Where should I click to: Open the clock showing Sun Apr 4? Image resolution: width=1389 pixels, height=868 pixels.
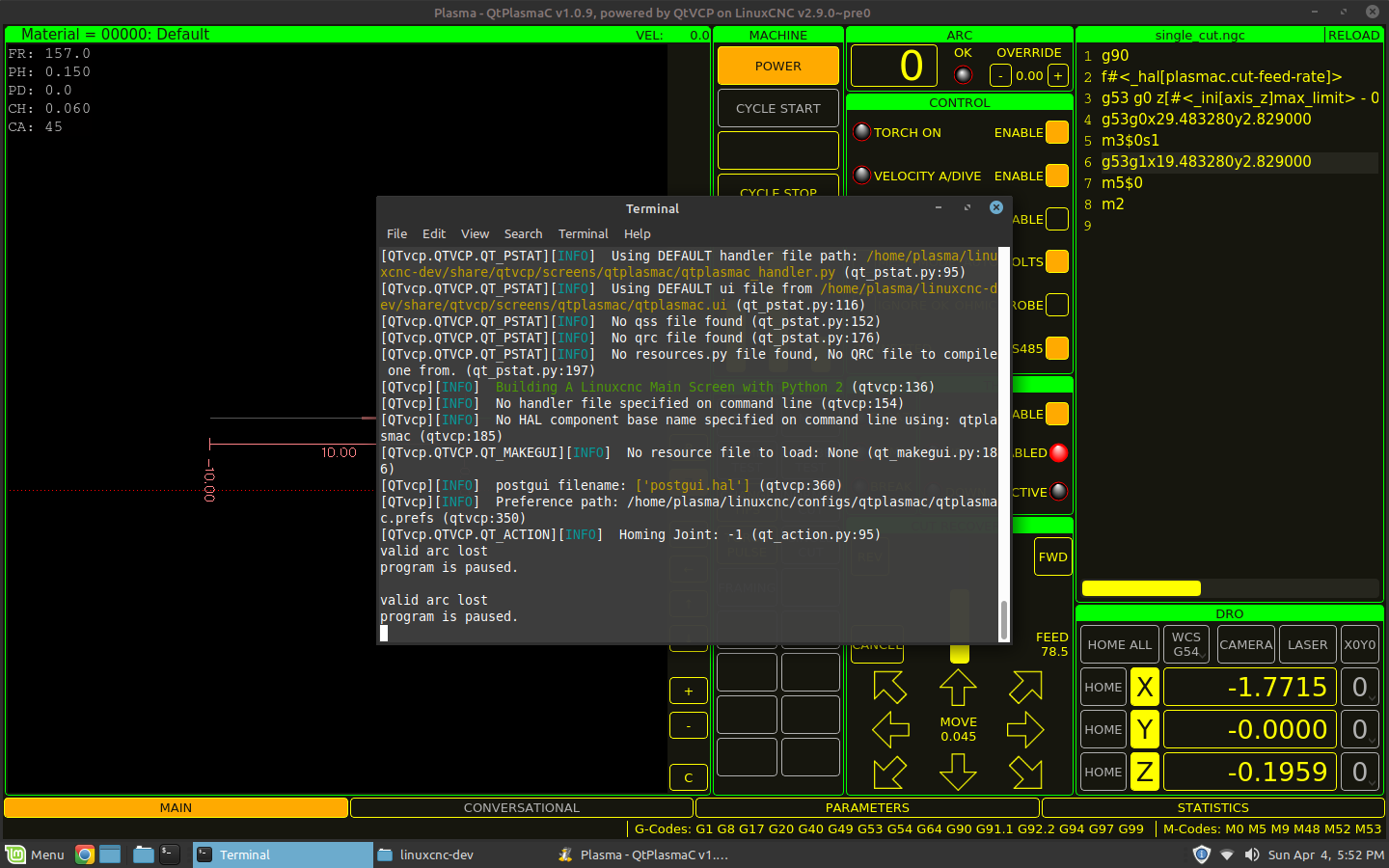click(x=1325, y=854)
